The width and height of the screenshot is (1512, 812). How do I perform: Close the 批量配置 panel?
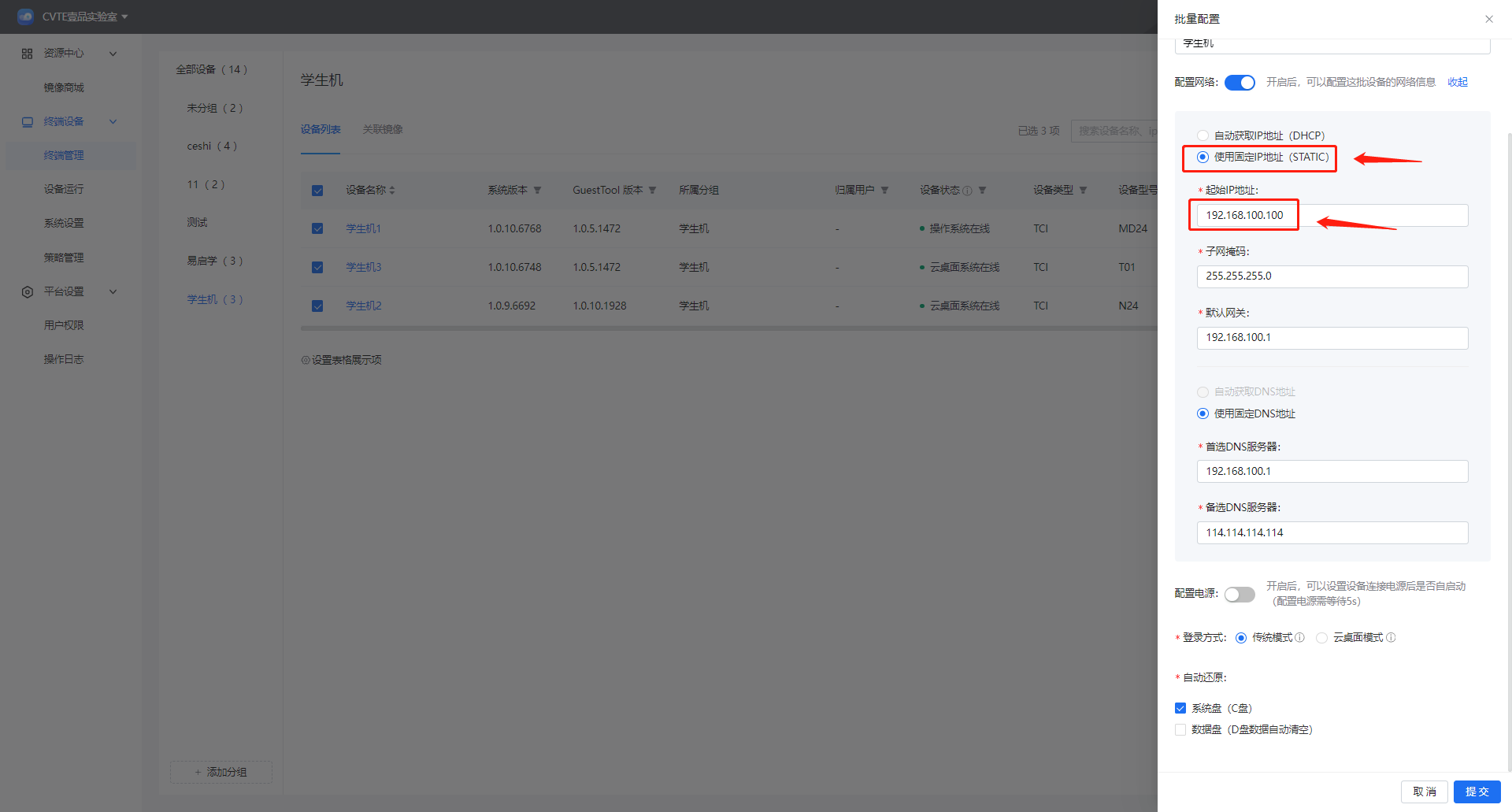coord(1489,19)
